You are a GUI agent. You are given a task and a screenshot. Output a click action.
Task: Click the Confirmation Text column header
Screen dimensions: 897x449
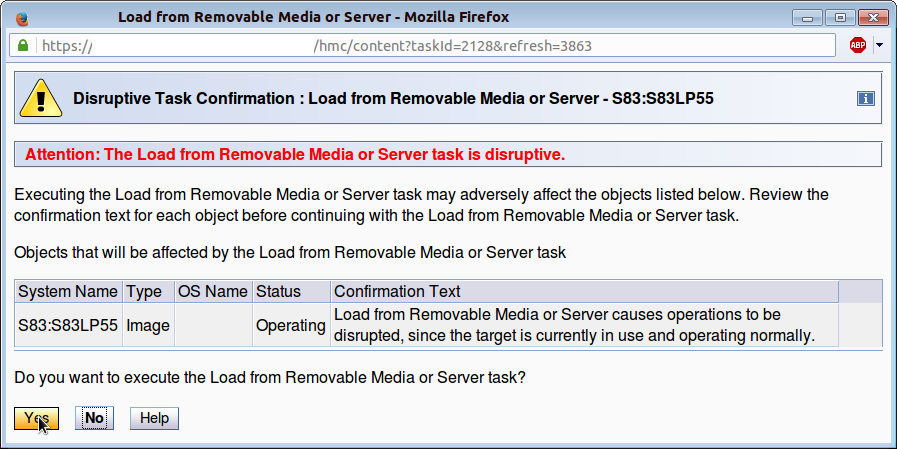tap(397, 291)
